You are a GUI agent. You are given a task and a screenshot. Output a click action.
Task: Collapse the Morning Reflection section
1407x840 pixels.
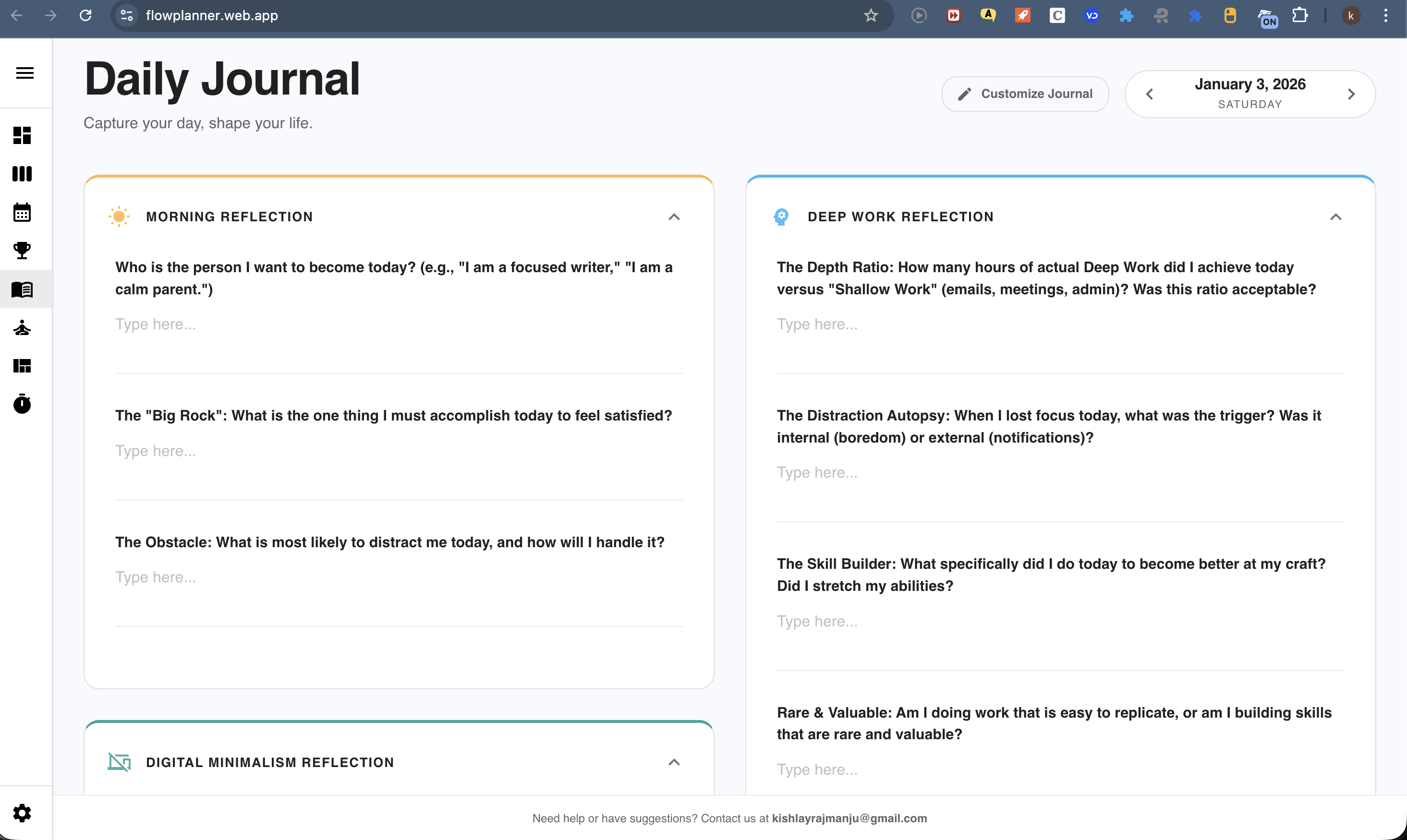674,216
